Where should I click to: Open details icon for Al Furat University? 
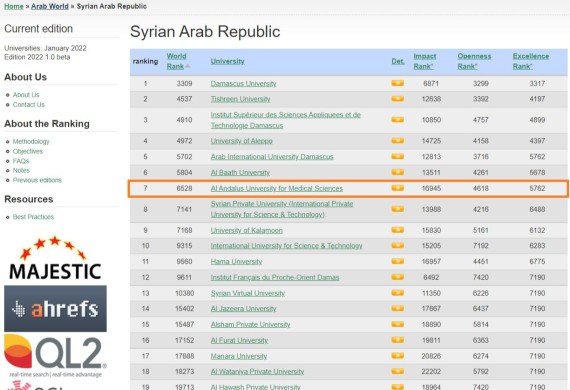397,340
